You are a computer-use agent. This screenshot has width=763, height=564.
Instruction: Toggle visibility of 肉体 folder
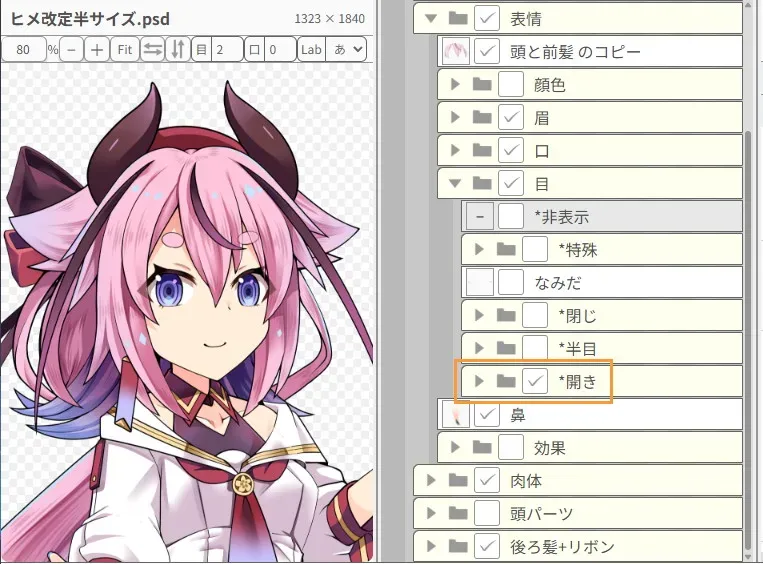[x=487, y=481]
